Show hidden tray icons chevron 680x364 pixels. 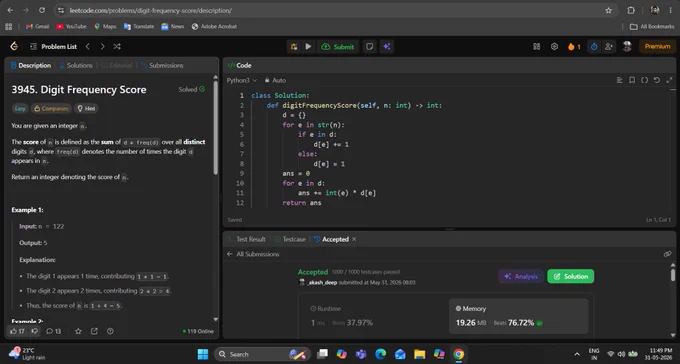[x=577, y=354]
